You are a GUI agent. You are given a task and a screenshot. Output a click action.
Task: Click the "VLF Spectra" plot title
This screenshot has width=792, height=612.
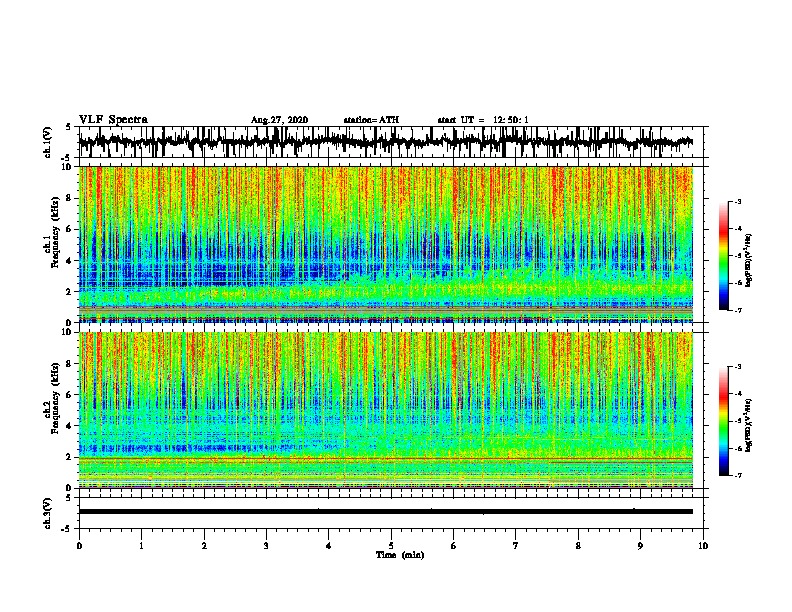(x=113, y=120)
